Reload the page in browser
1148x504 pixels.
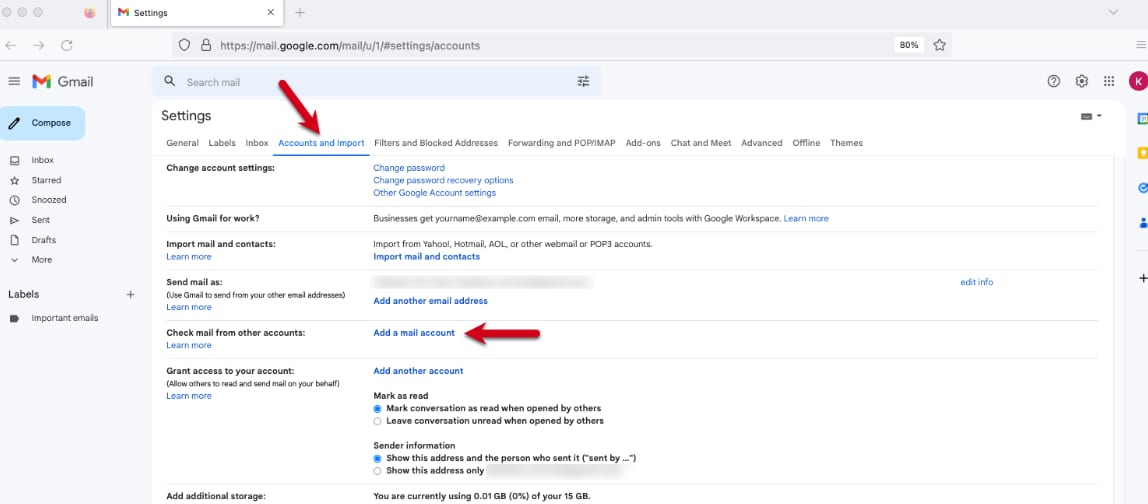67,45
